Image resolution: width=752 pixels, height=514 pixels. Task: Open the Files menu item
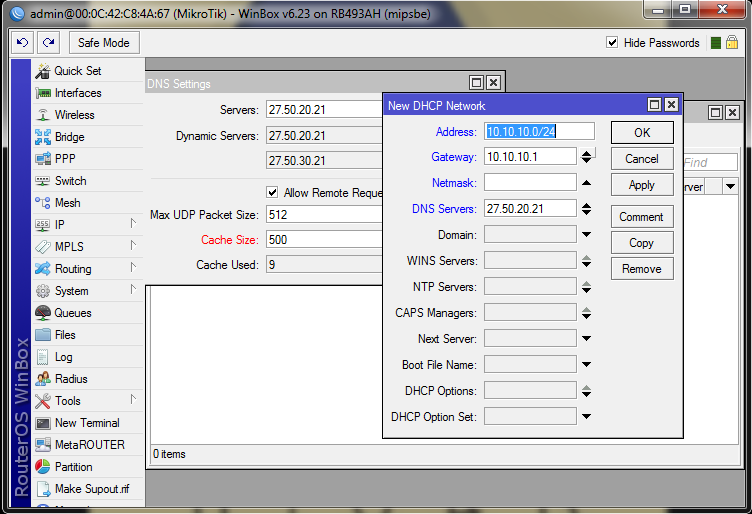pyautogui.click(x=88, y=335)
